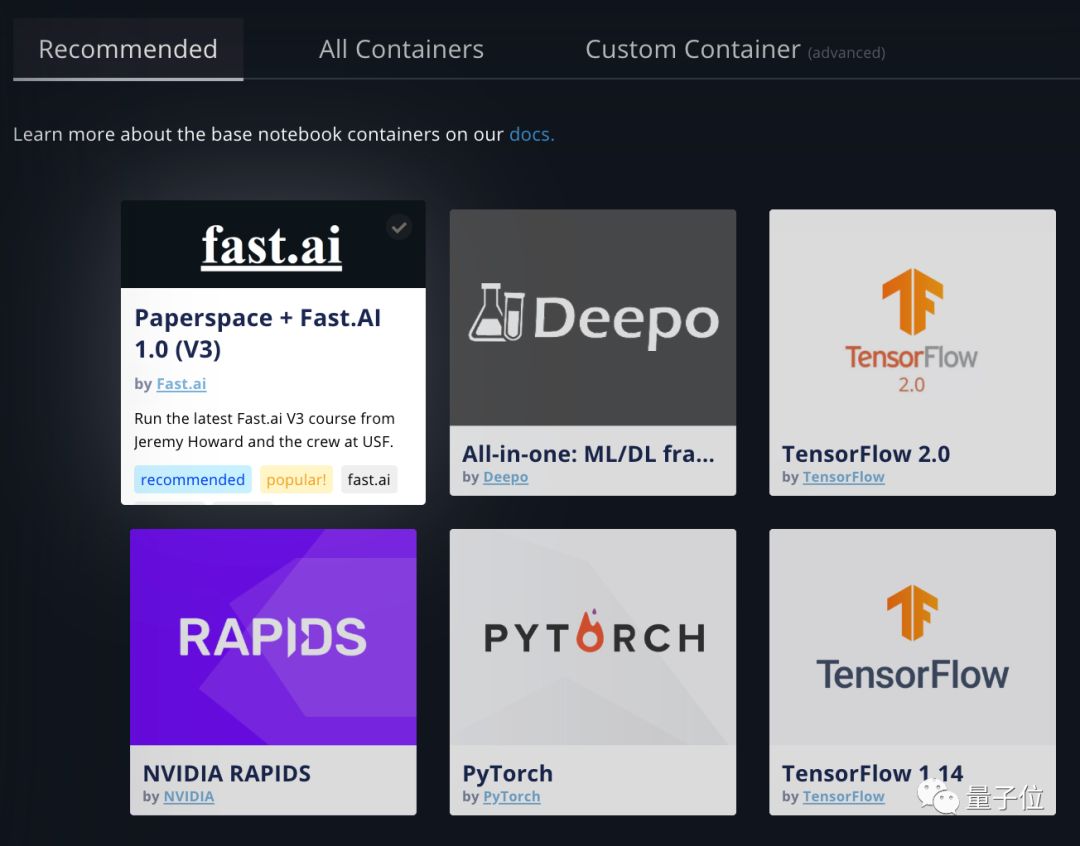Click TensorFlow author link under TensorFlow 2.0
The image size is (1080, 846).
843,477
